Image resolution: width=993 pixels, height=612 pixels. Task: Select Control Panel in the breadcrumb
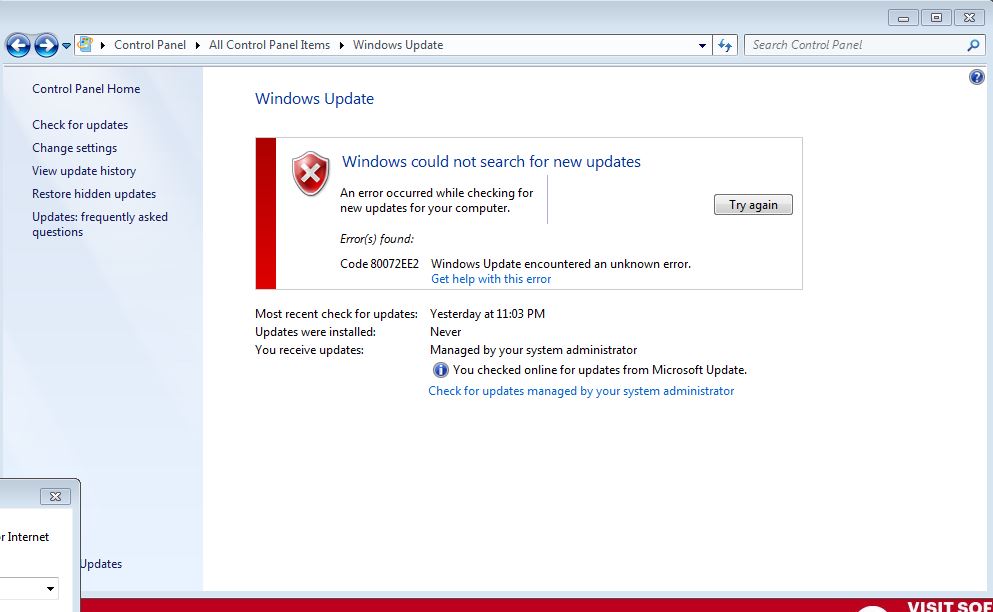point(150,45)
